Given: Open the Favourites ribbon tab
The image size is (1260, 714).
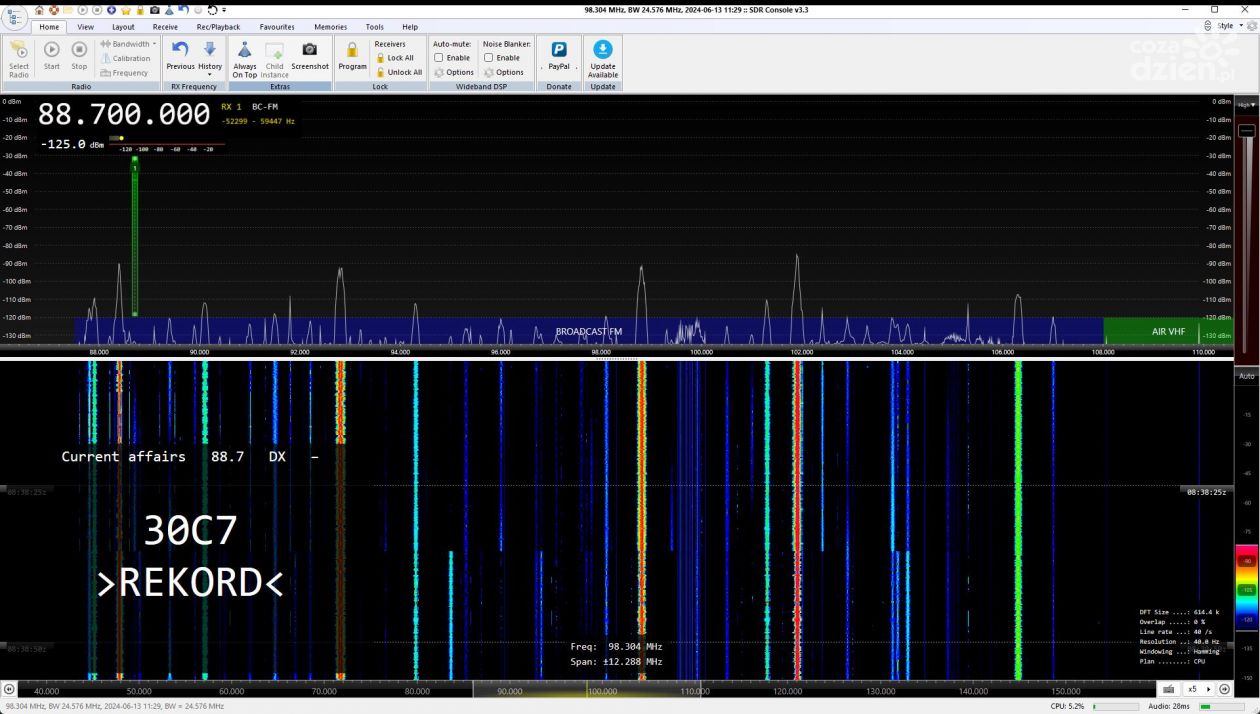Looking at the screenshot, I should pos(277,27).
